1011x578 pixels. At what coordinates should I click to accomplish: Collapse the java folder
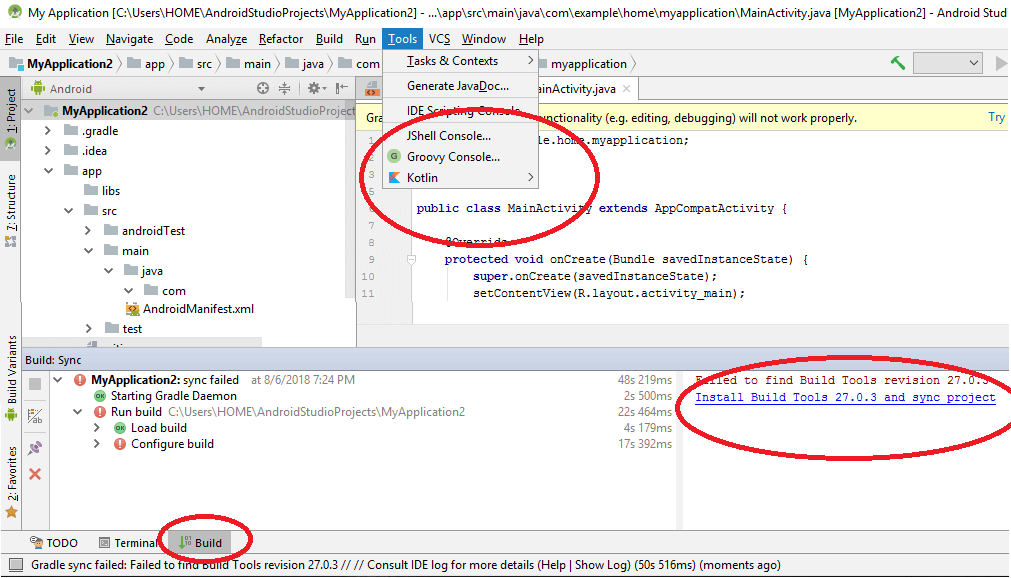[108, 271]
